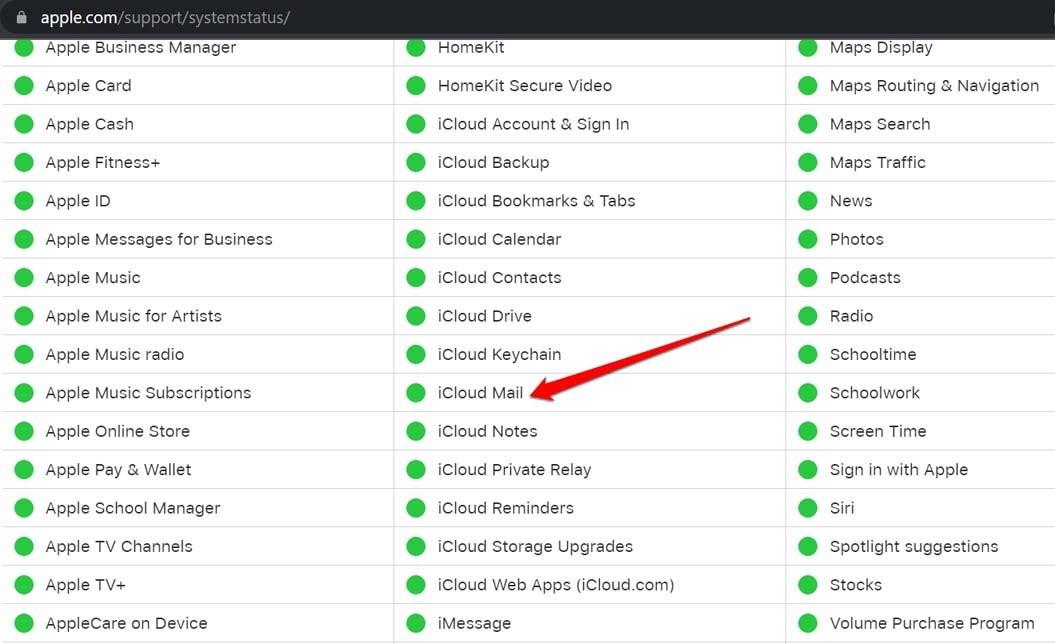Click green status dot beside Apple Cash
The height and width of the screenshot is (644, 1055).
(x=24, y=124)
